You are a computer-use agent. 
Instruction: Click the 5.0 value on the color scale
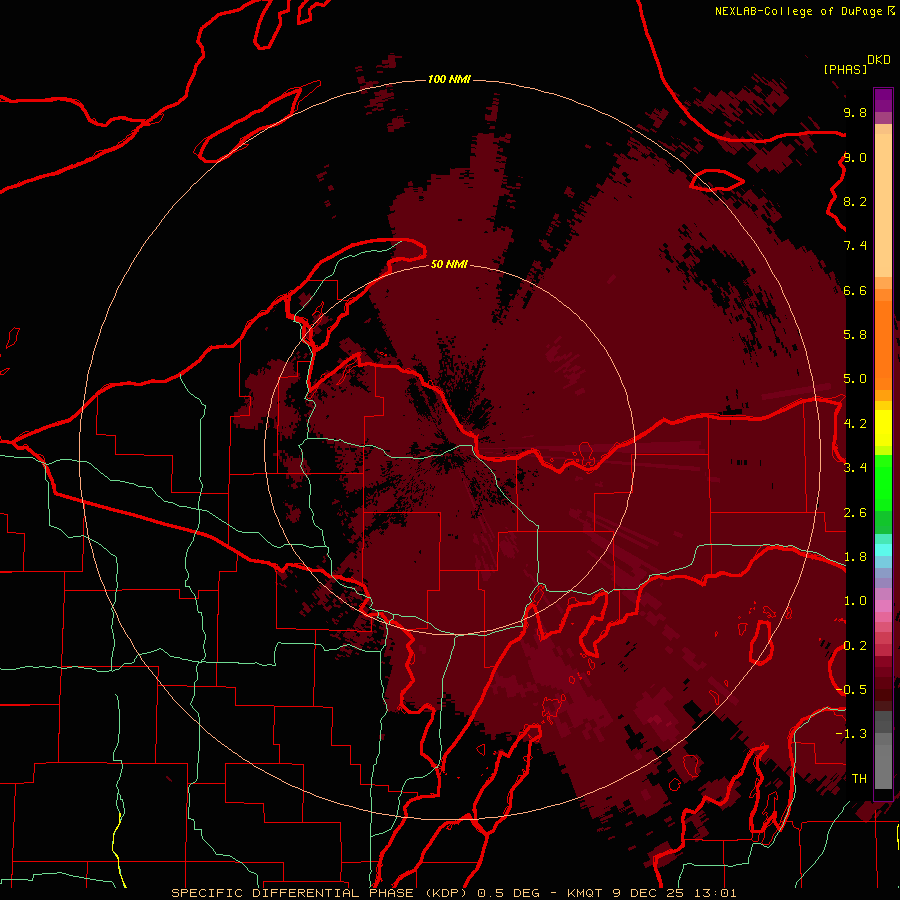855,379
